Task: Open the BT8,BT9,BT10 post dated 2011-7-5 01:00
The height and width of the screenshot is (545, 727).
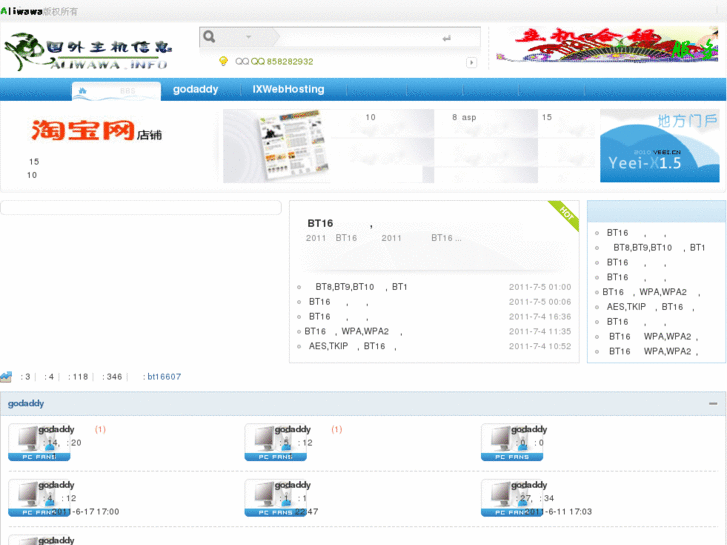Action: coord(361,287)
